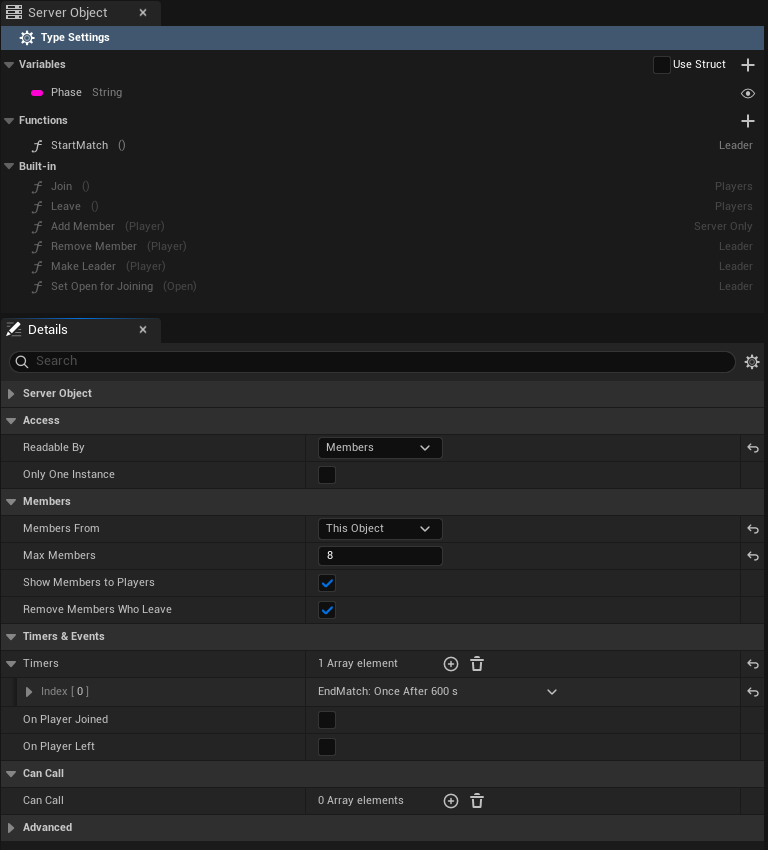
Task: Select the Phase variable row
Action: point(383,93)
